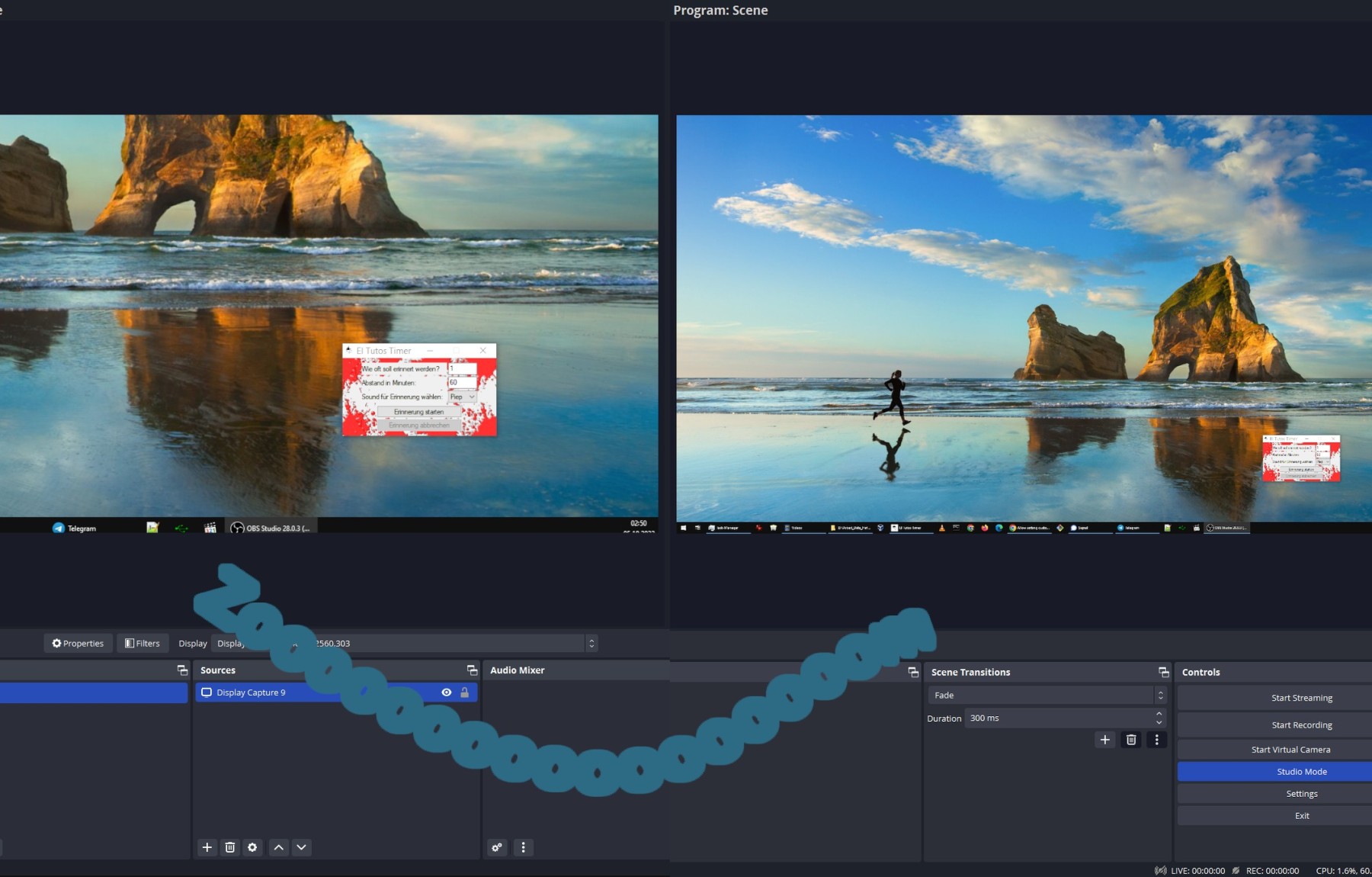Open the Display selection dropdown
Image resolution: width=1372 pixels, height=877 pixels.
(x=457, y=644)
